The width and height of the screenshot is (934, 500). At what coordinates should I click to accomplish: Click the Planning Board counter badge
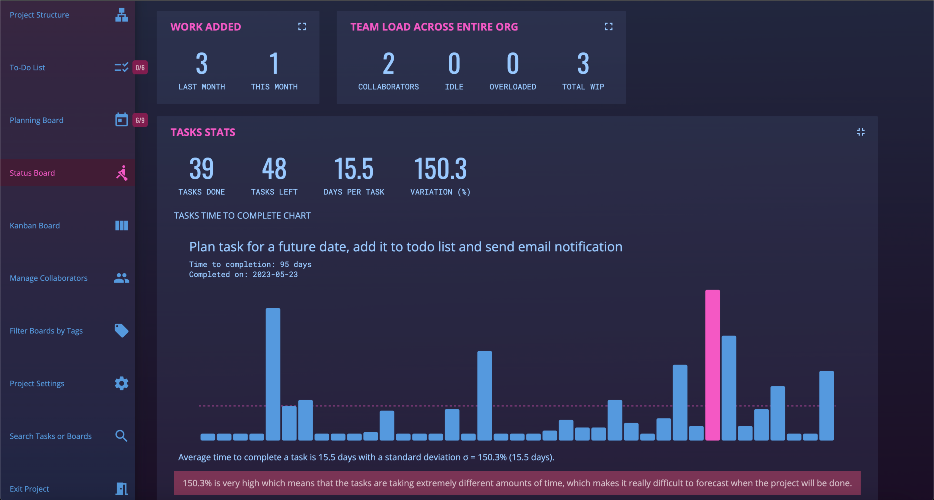click(140, 120)
